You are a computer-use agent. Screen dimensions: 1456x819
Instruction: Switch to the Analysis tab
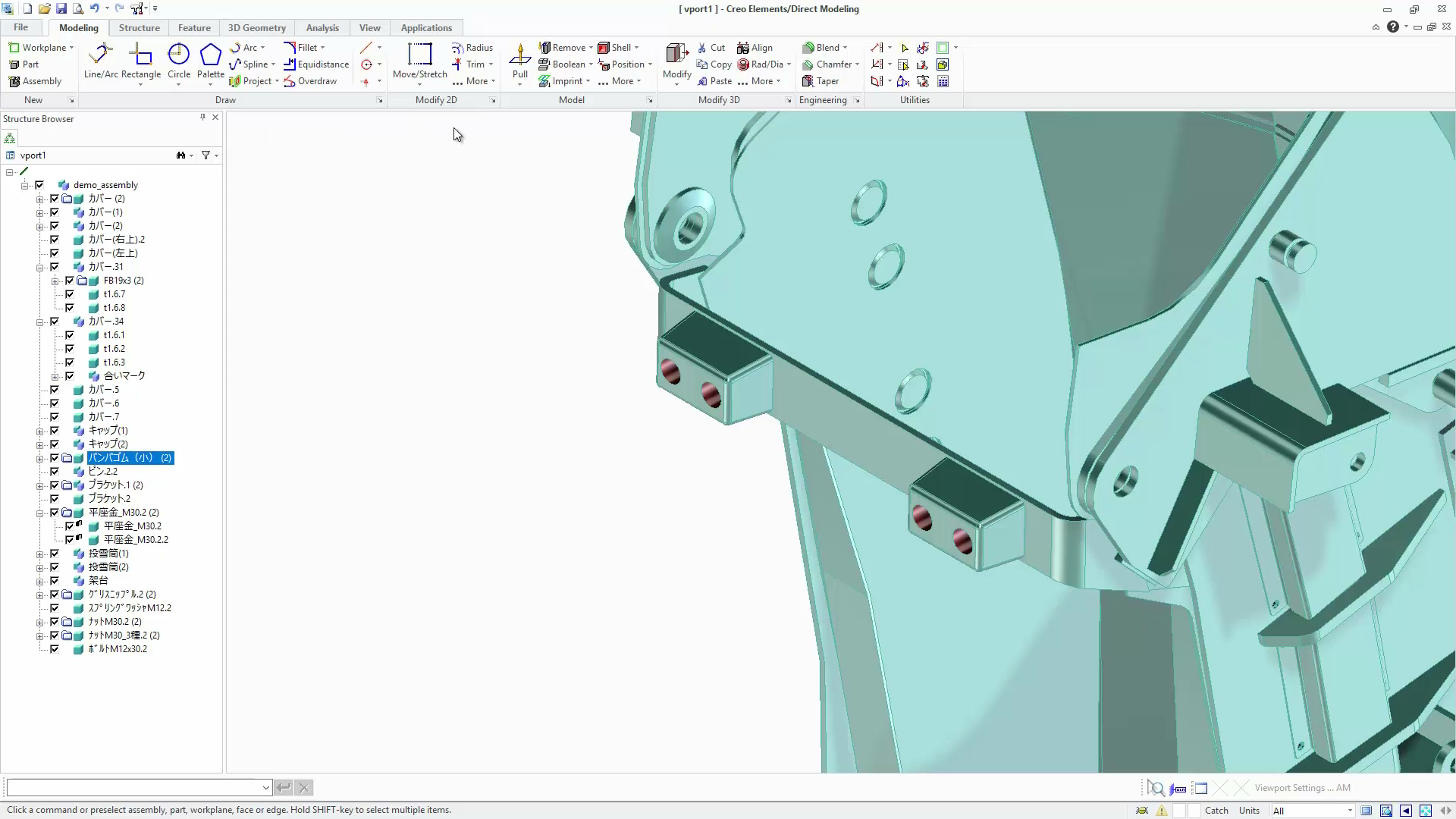point(322,27)
